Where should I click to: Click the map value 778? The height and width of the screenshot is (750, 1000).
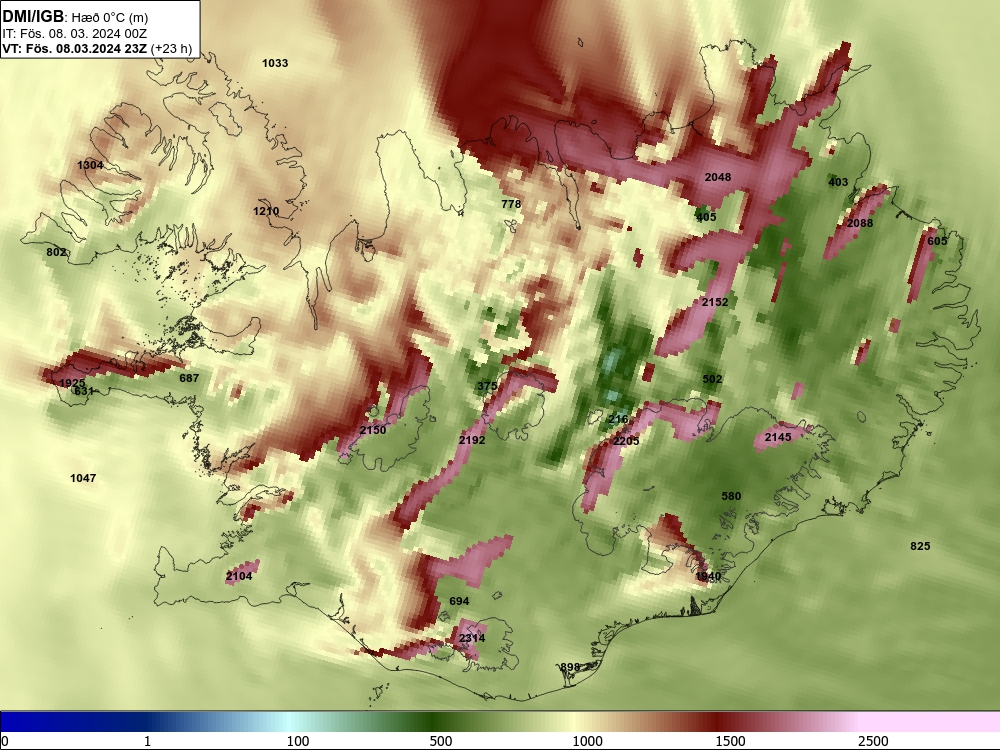511,204
